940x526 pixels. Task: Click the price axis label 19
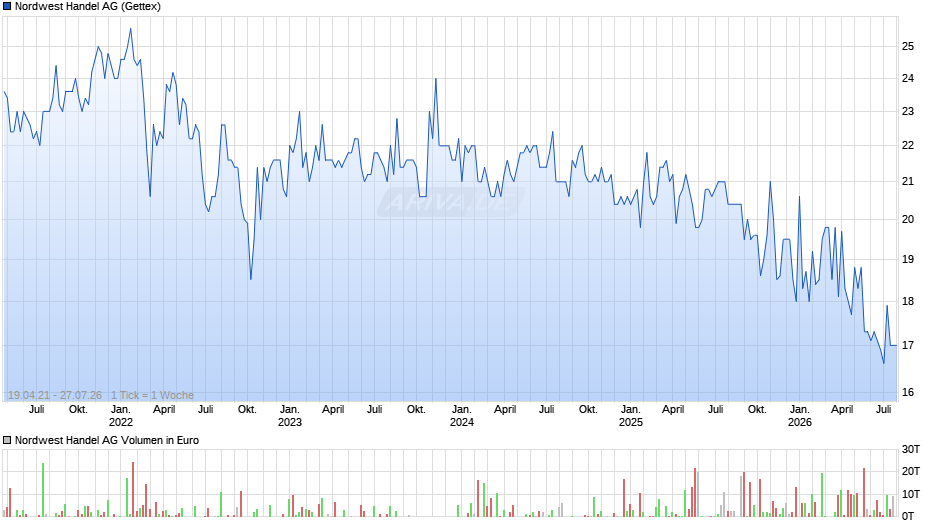click(908, 259)
